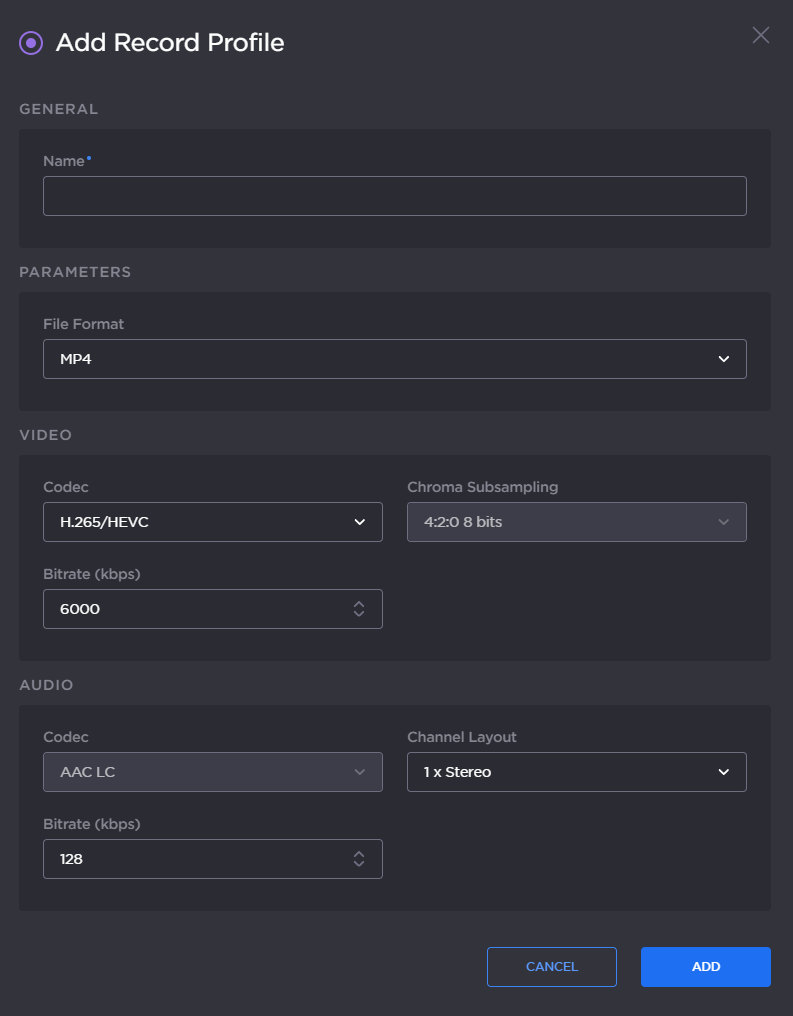Click inside the Name input field

tap(394, 196)
